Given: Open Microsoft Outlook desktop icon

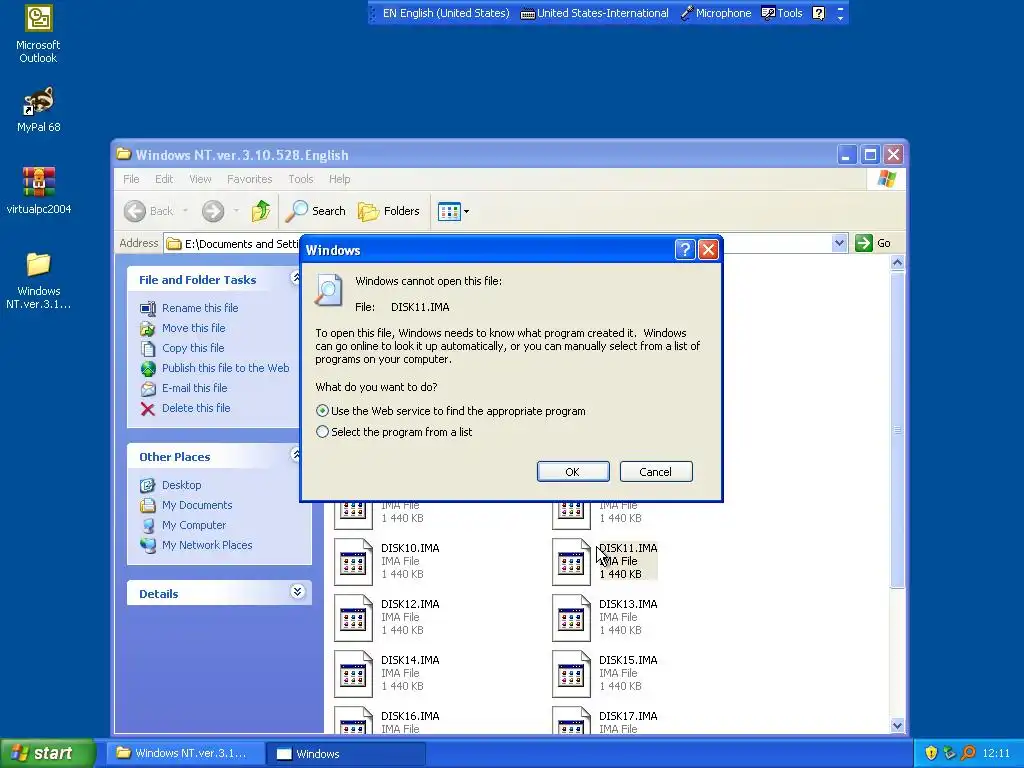Looking at the screenshot, I should [39, 34].
